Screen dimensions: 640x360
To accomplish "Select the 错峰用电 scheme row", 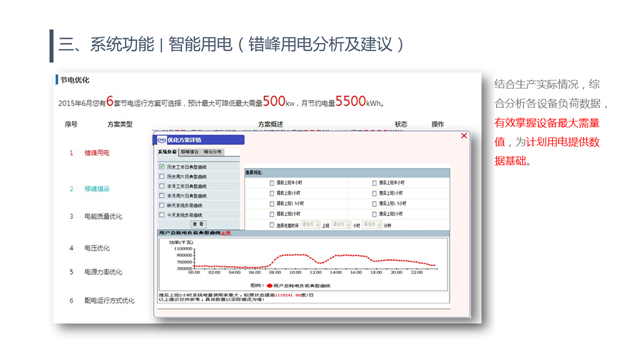I will 97,153.
